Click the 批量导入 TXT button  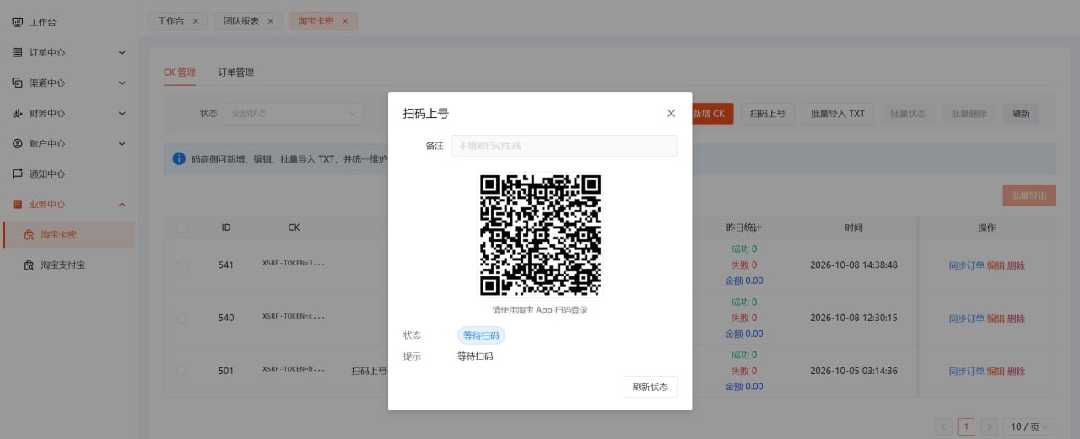coord(838,113)
